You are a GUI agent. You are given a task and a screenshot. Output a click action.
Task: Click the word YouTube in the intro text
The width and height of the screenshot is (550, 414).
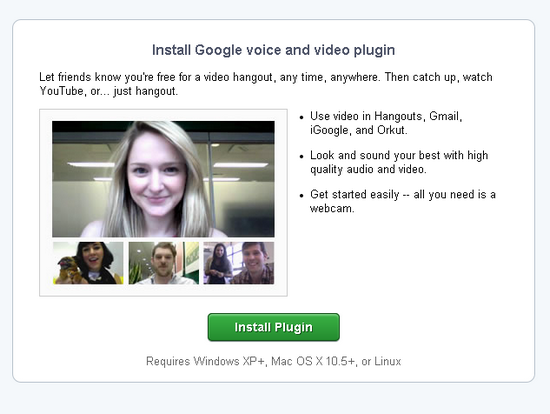[61, 91]
